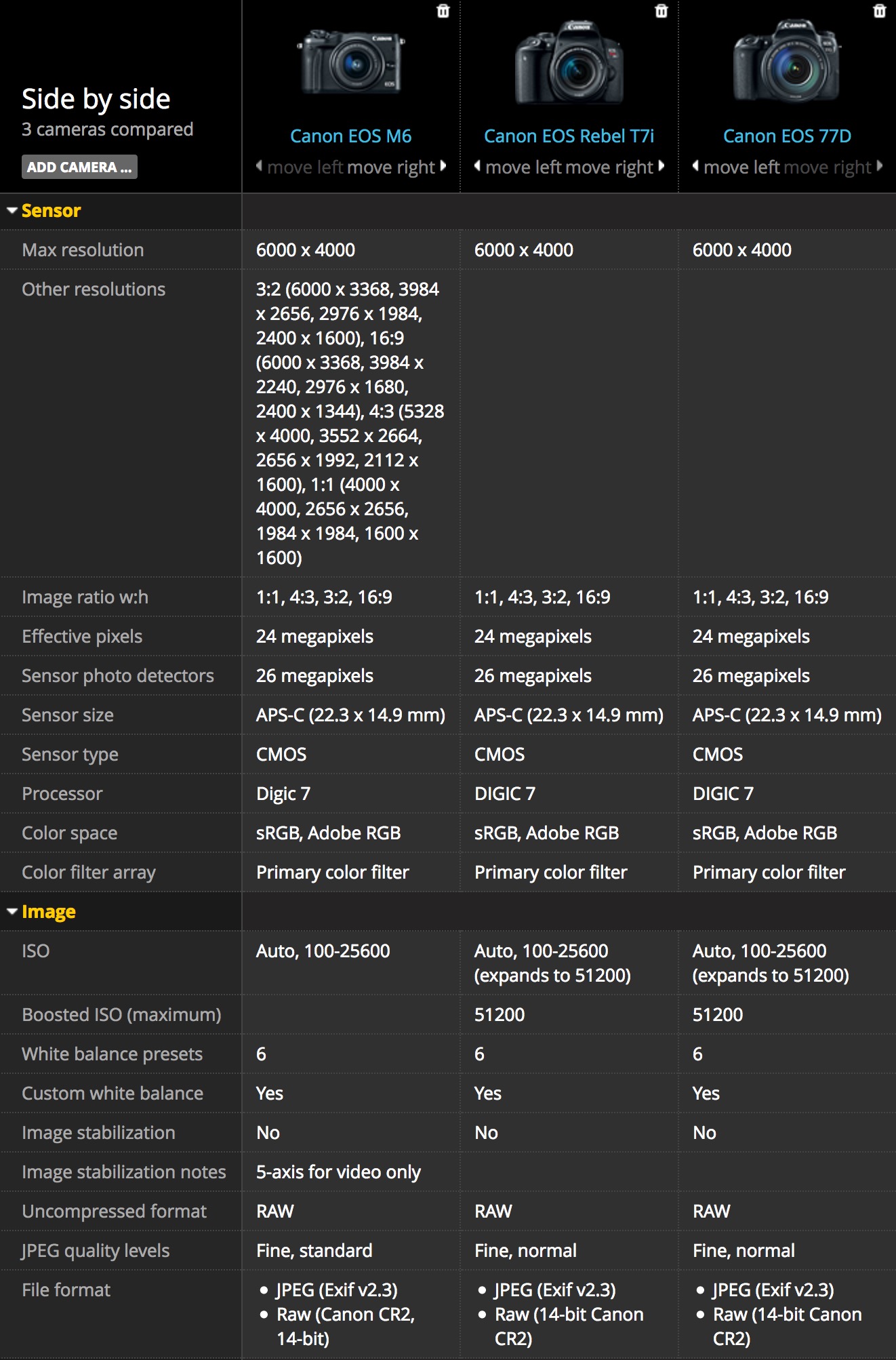Click the 'Uncompressed format' label
The height and width of the screenshot is (1360, 896).
[115, 1212]
